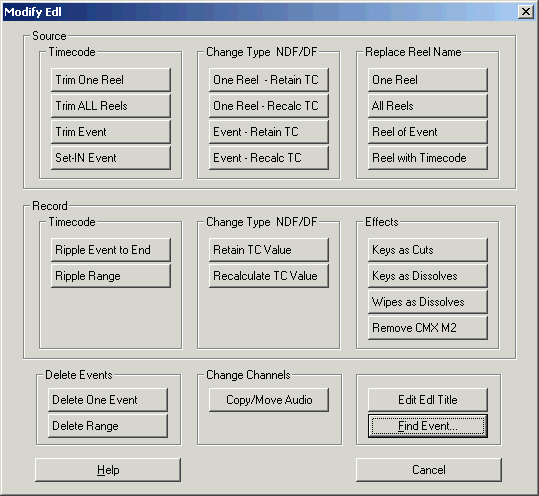Viewport: 539px width, 496px height.
Task: Click All Reels under Replace Reel Name
Action: point(428,106)
